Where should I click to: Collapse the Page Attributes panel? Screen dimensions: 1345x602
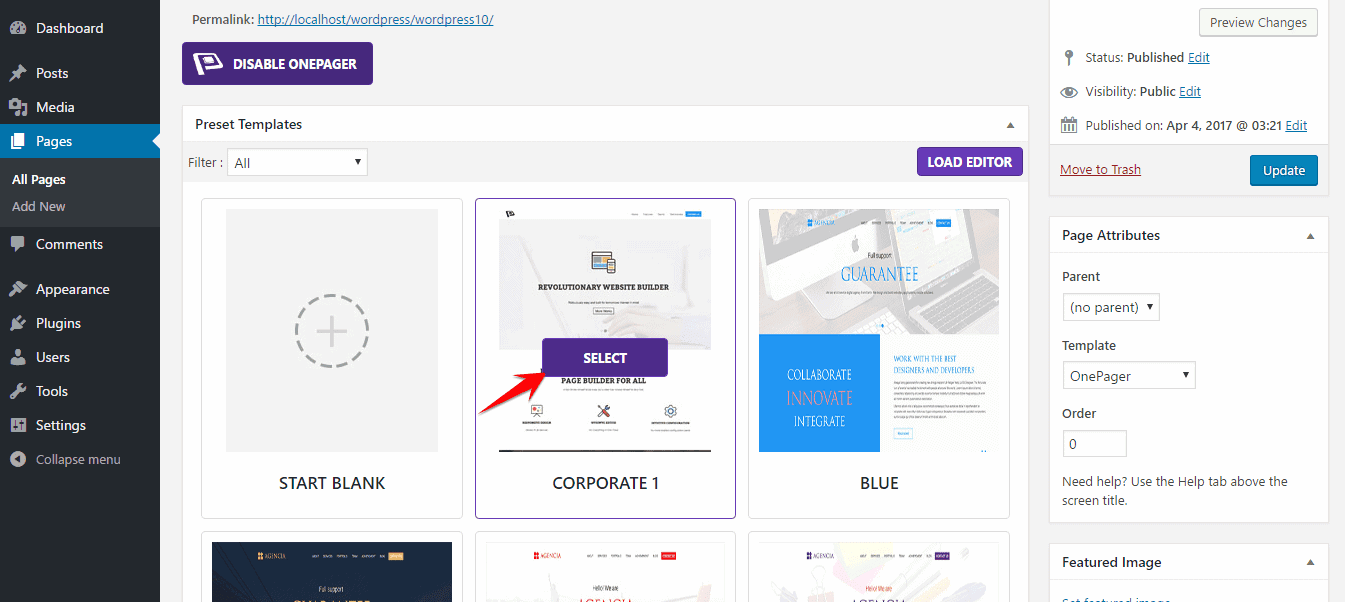(1310, 236)
